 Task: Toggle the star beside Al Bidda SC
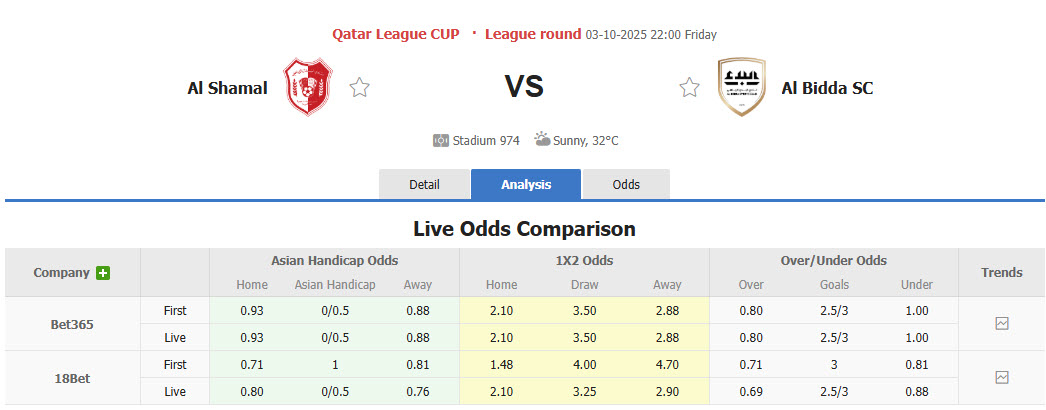[689, 88]
